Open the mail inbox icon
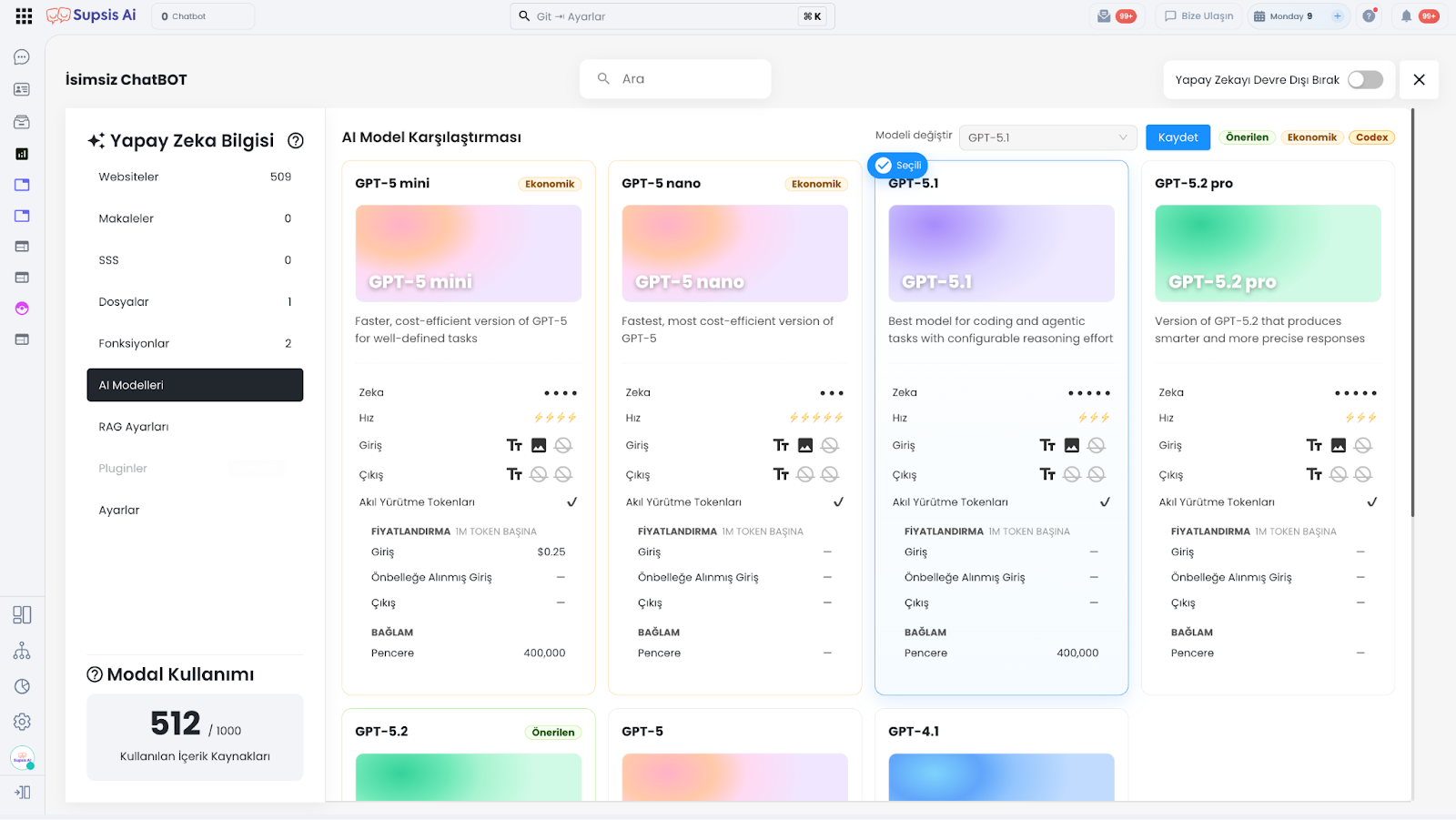The width and height of the screenshot is (1456, 820). click(x=1104, y=16)
